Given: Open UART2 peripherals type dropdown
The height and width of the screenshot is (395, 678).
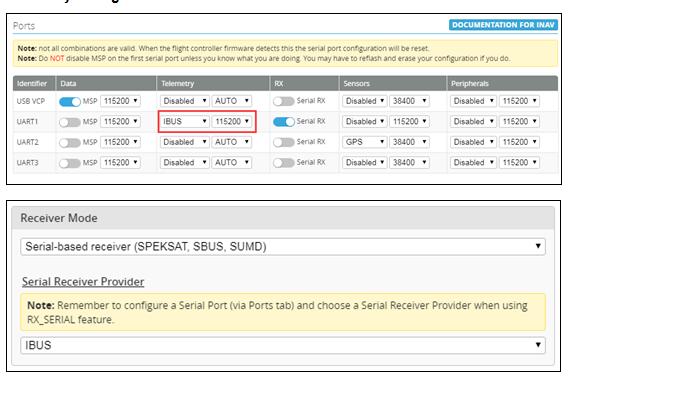Looking at the screenshot, I should click(x=473, y=142).
